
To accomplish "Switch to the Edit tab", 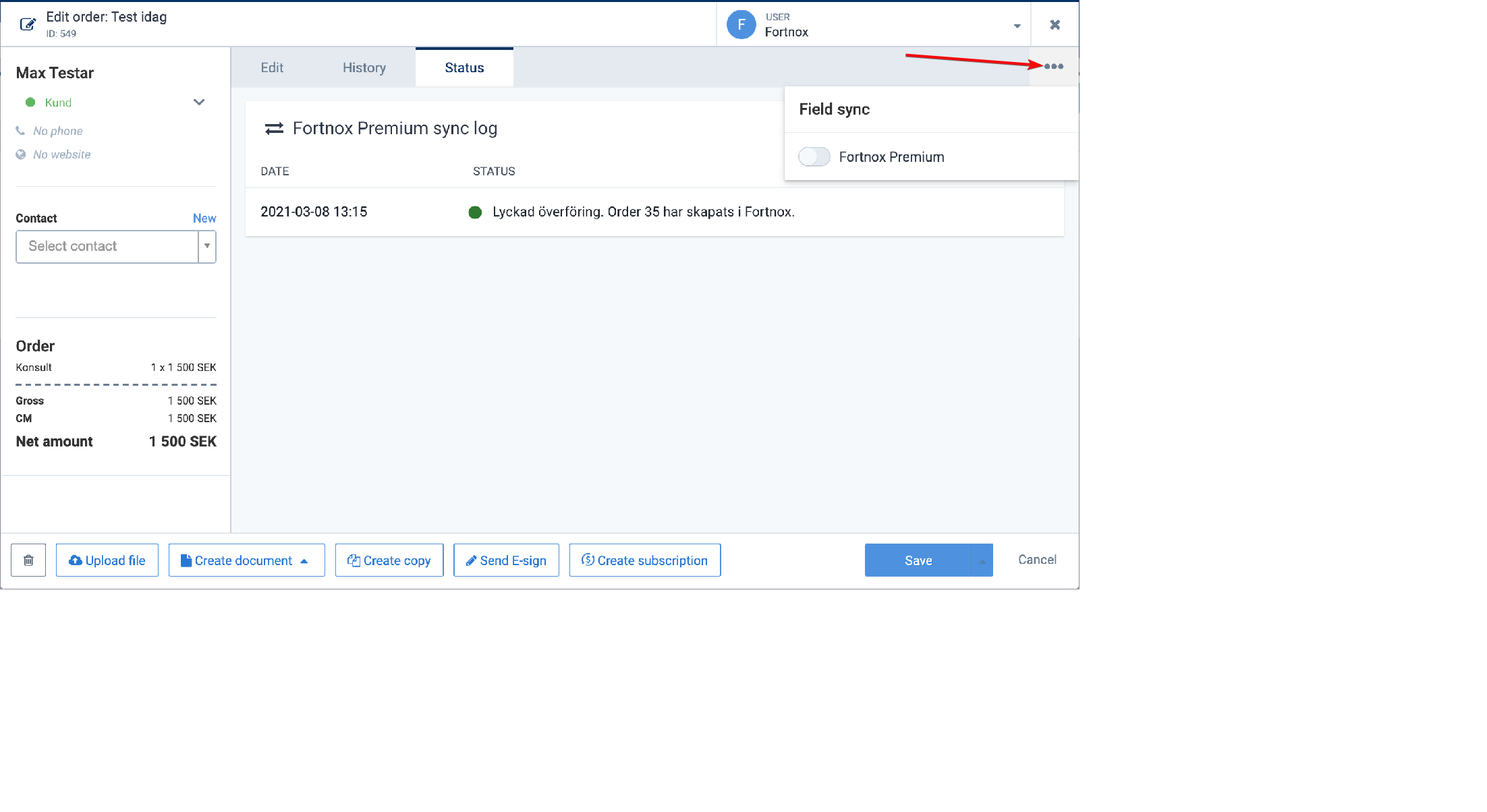I will pyautogui.click(x=272, y=67).
